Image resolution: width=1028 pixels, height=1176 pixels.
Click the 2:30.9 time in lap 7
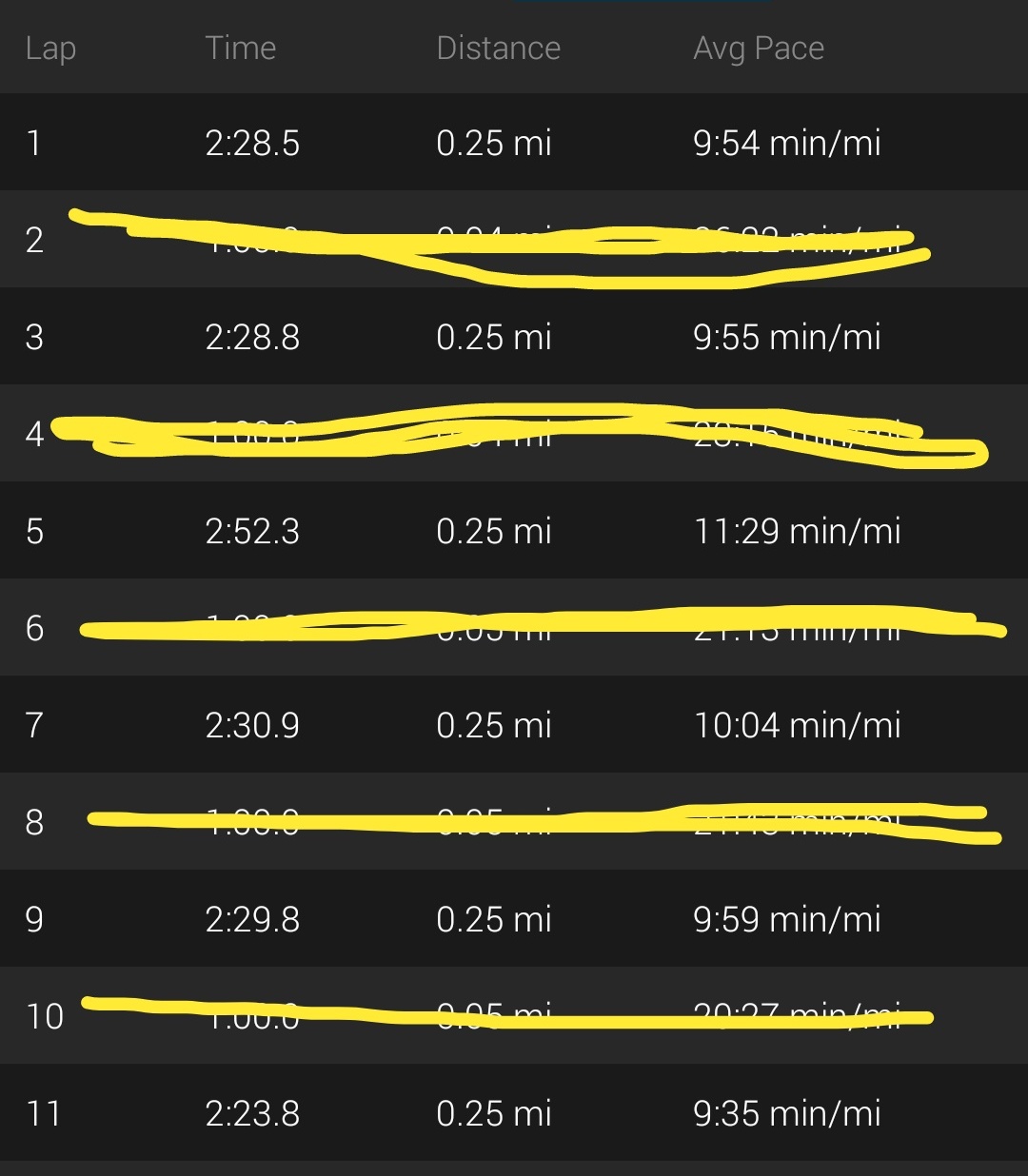252,726
